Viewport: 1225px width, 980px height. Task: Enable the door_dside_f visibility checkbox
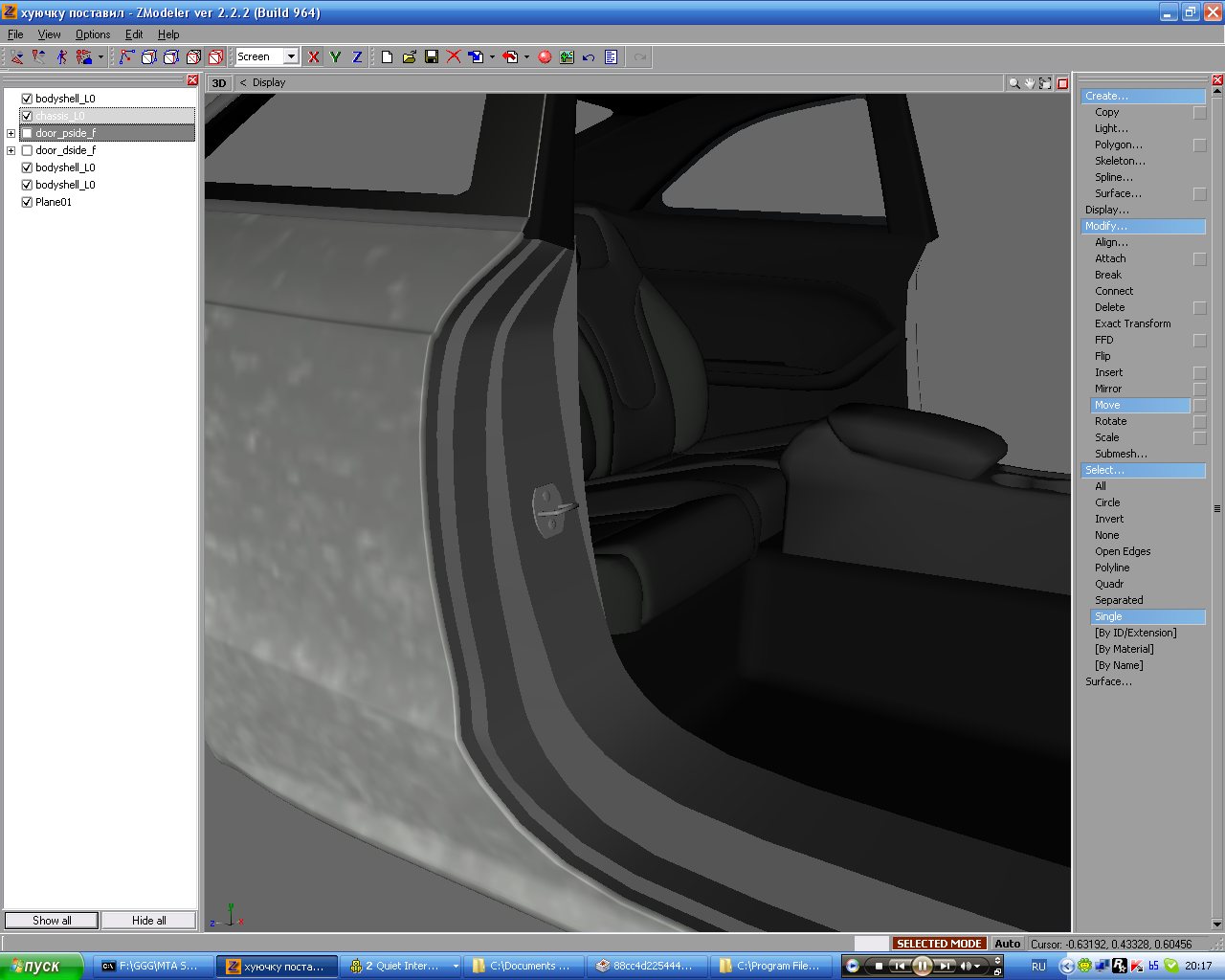click(x=27, y=150)
